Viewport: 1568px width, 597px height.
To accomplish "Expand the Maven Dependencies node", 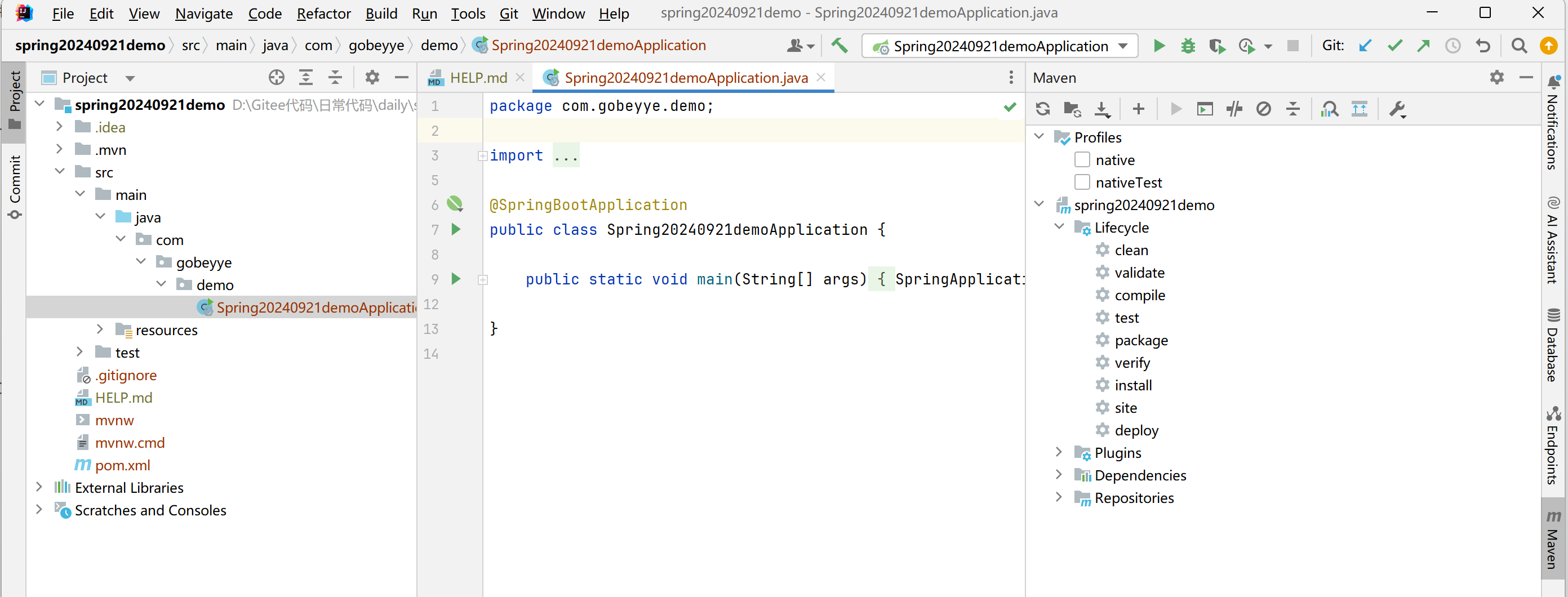I will pyautogui.click(x=1059, y=475).
